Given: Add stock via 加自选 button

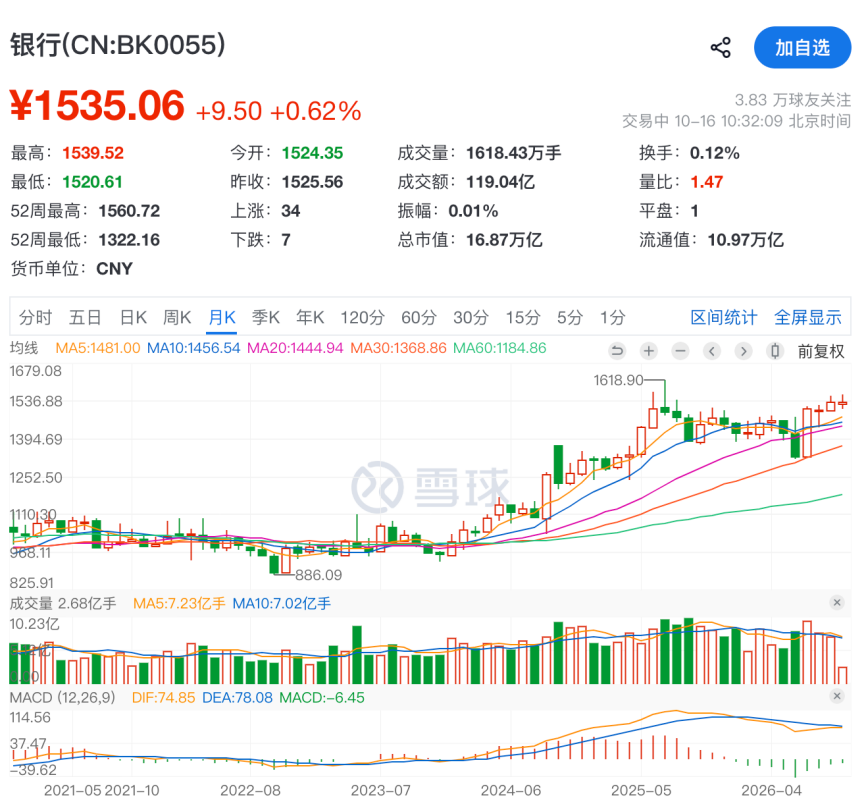Looking at the screenshot, I should coord(802,48).
